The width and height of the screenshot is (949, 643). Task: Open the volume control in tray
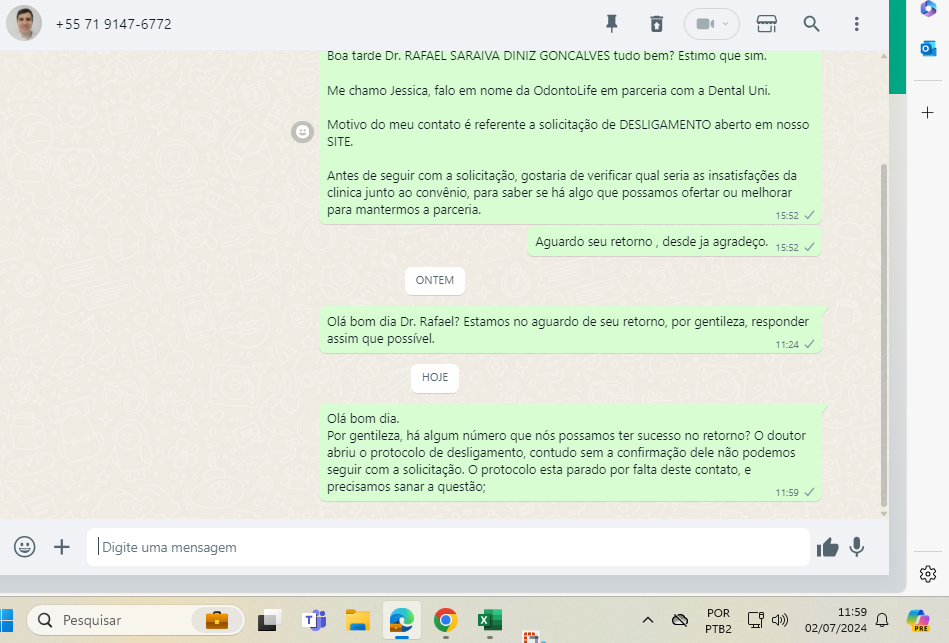coord(780,620)
